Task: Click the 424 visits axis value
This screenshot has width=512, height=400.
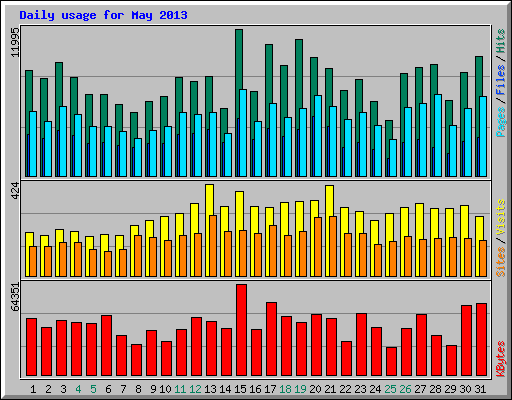Action: click(15, 191)
